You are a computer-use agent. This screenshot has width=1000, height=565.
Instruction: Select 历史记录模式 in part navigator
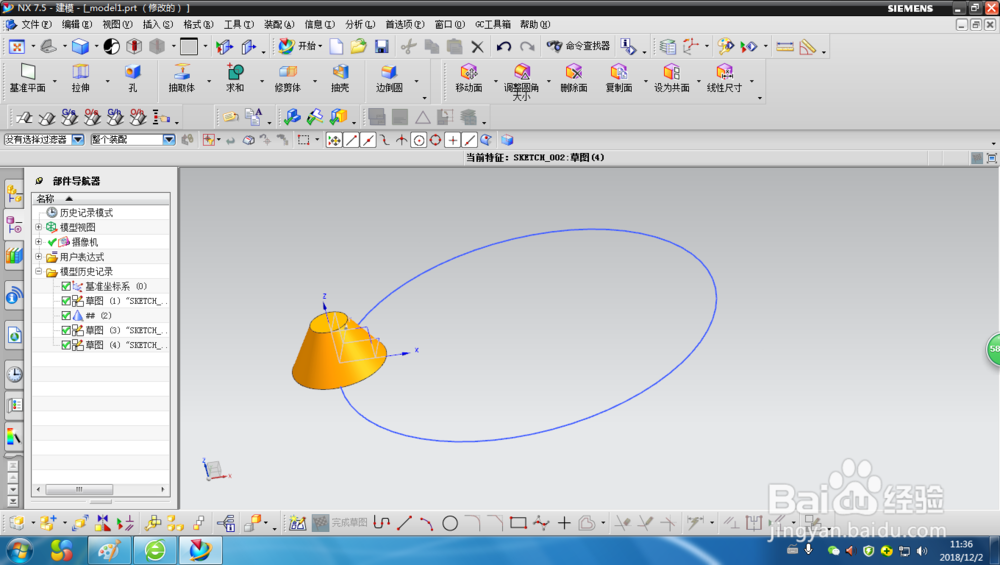coord(86,212)
